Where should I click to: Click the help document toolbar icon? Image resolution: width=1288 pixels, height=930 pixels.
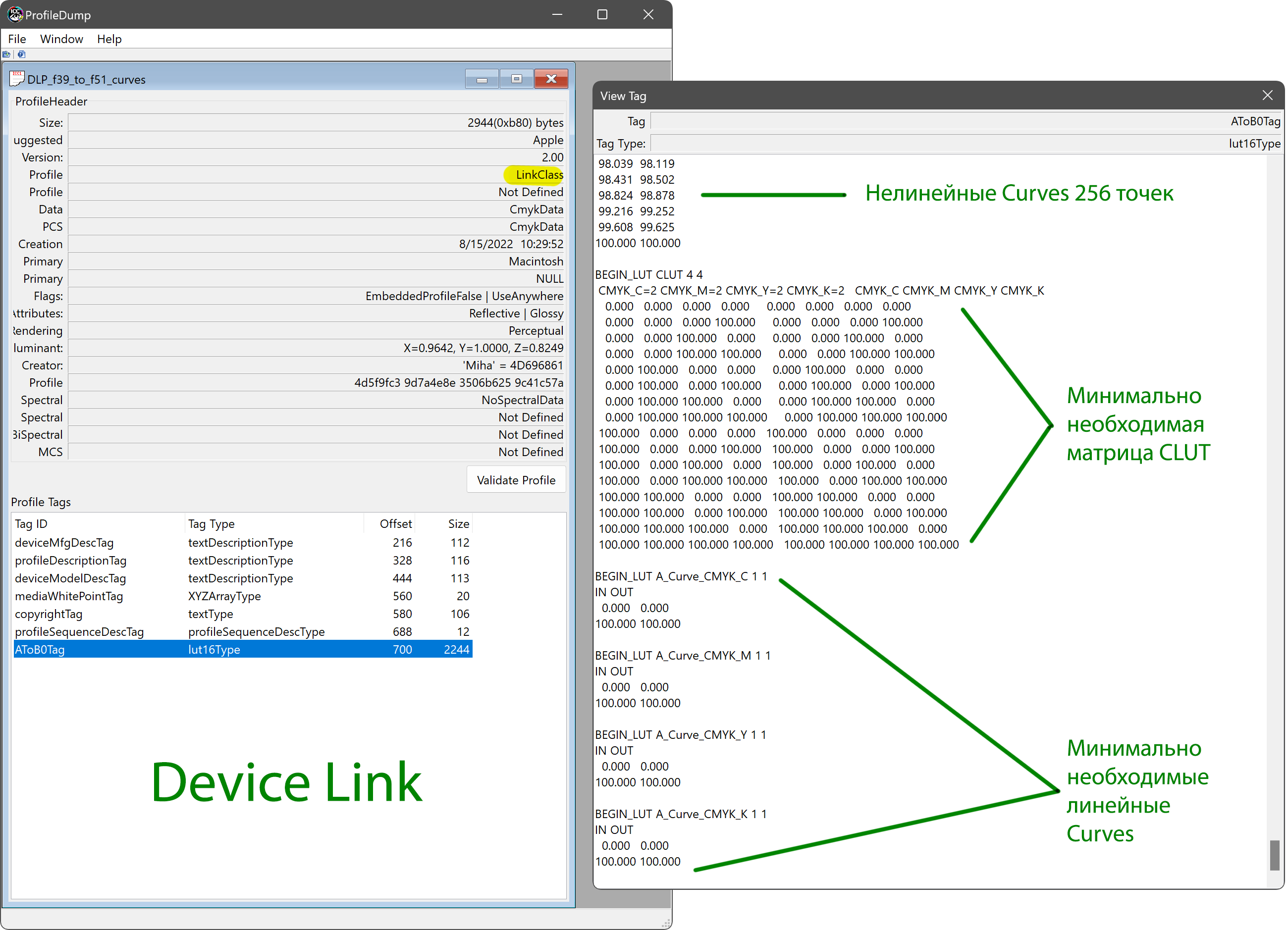[22, 54]
